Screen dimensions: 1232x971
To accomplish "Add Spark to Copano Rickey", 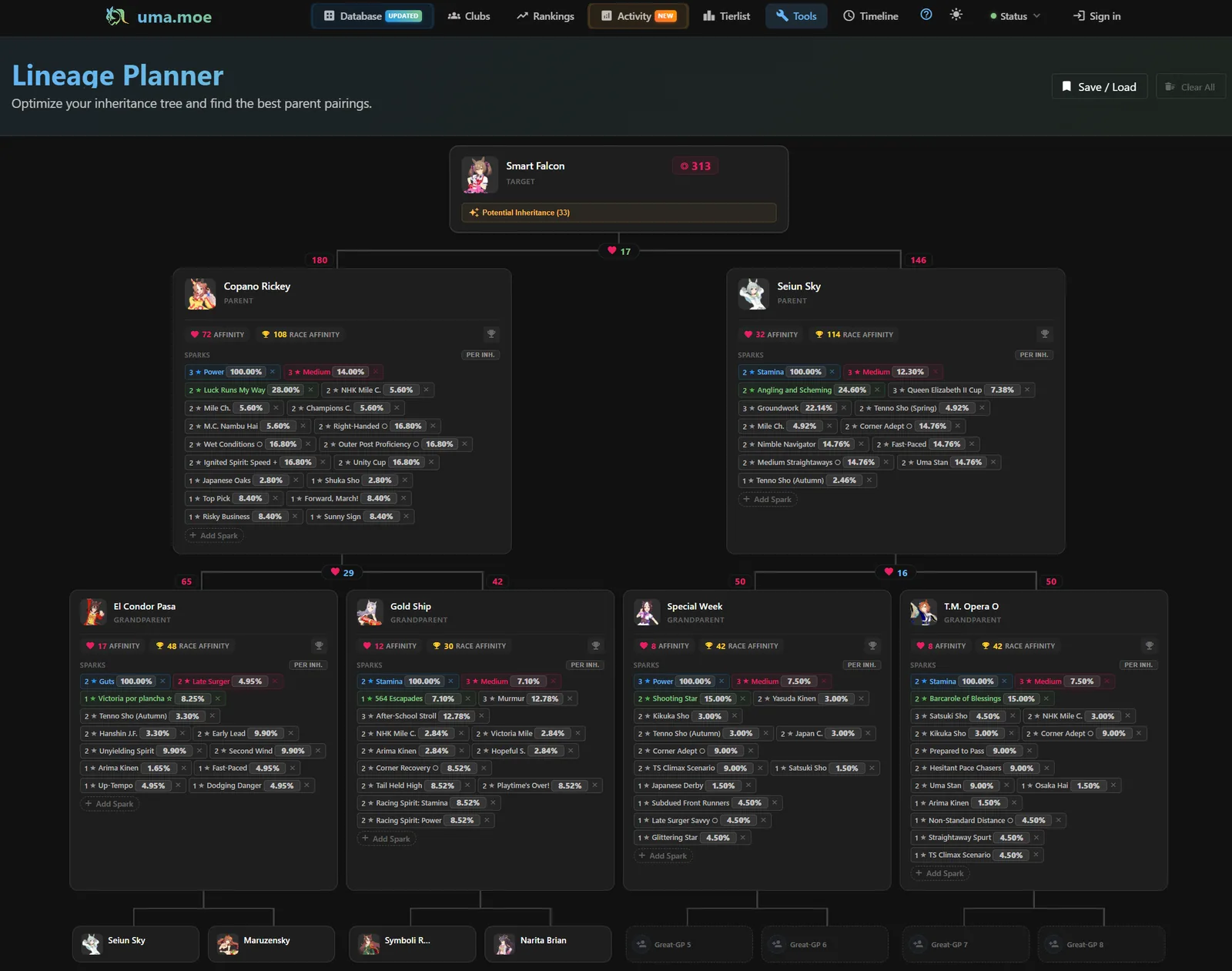I will click(214, 535).
